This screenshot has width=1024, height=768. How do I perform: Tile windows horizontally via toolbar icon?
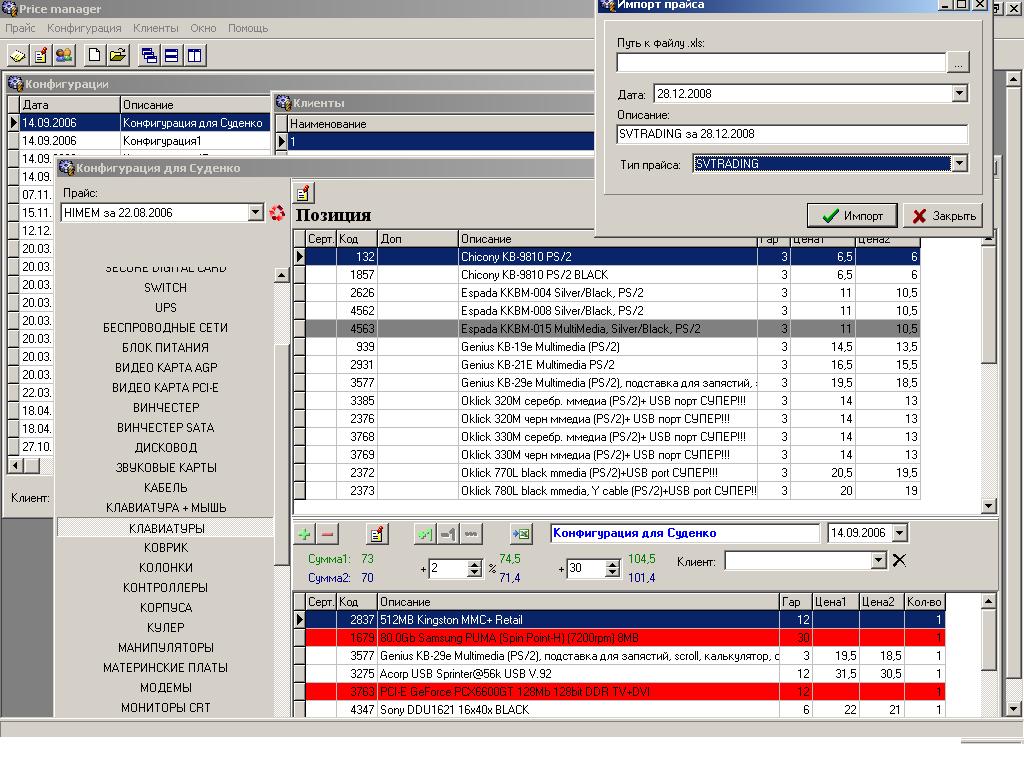point(171,55)
